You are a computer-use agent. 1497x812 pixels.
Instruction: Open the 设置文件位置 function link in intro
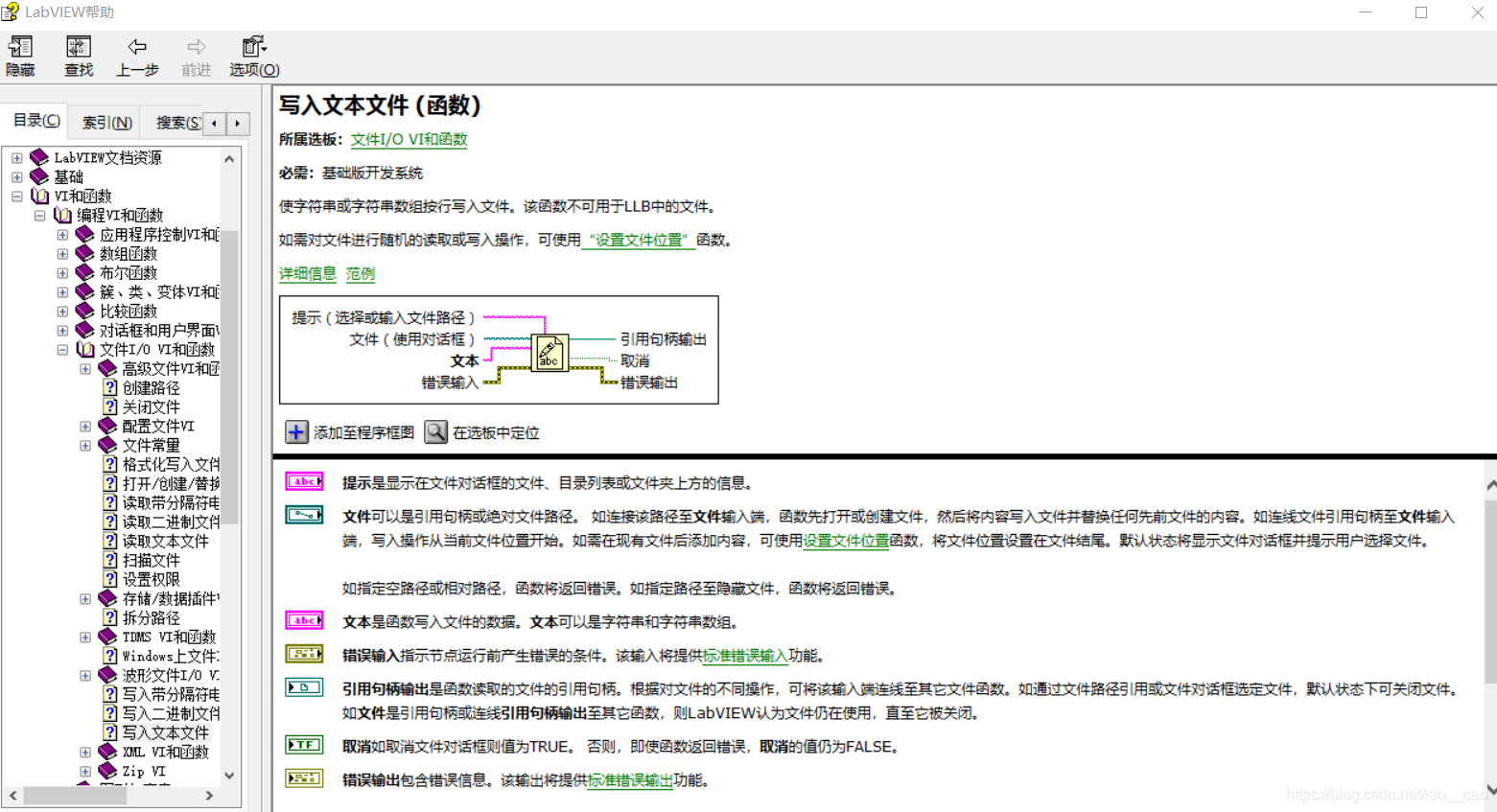coord(639,240)
